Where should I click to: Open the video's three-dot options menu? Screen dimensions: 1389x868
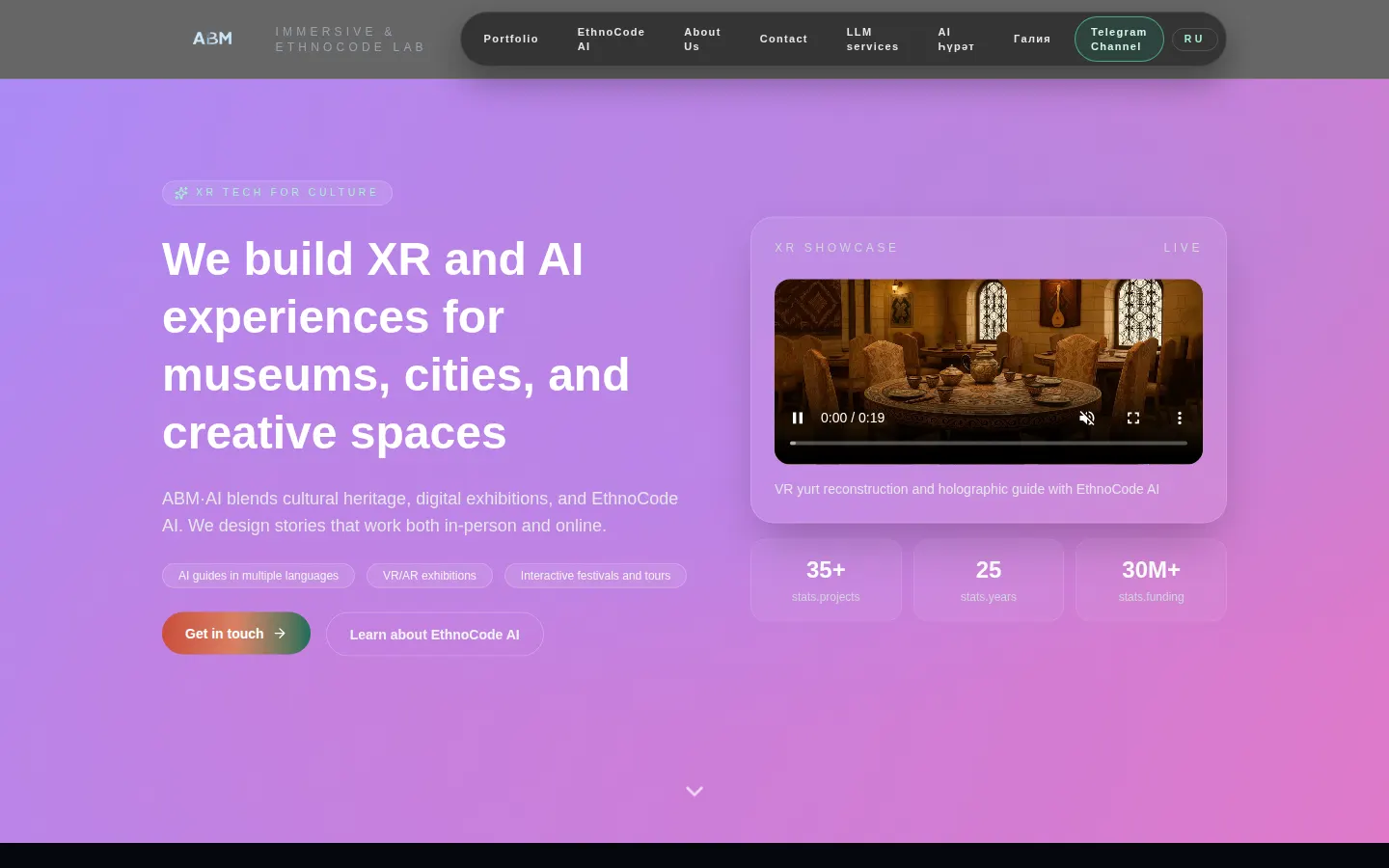(x=1180, y=418)
